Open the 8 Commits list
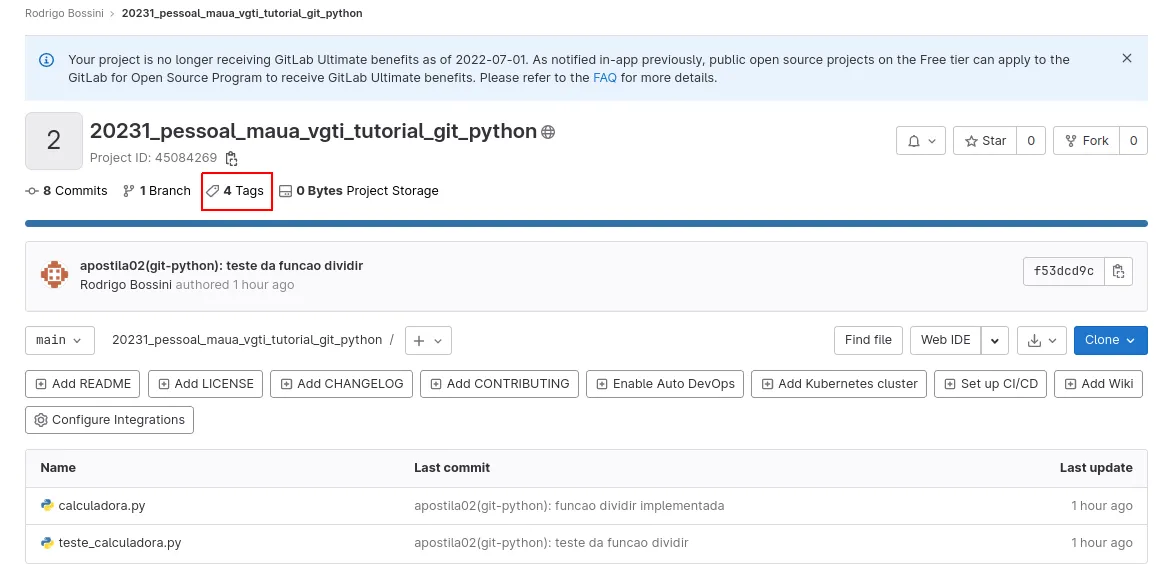Screen dimensions: 1160x584 tap(67, 191)
